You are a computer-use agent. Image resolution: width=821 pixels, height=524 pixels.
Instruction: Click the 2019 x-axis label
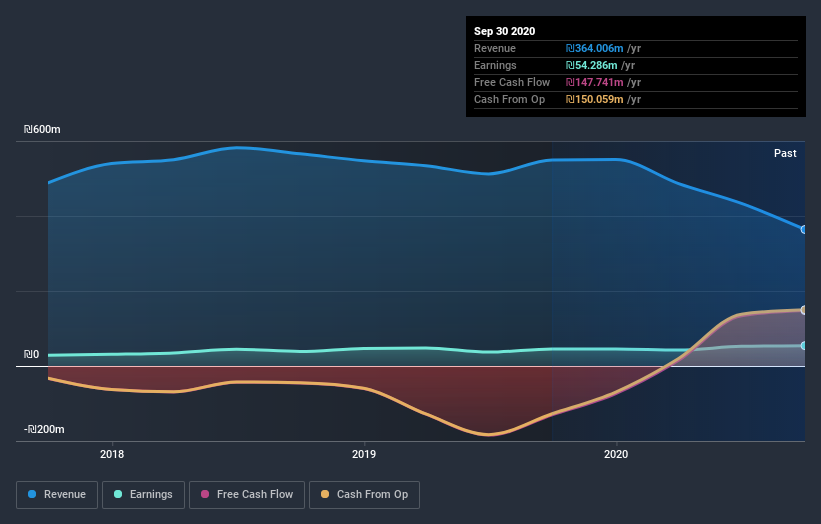(364, 454)
